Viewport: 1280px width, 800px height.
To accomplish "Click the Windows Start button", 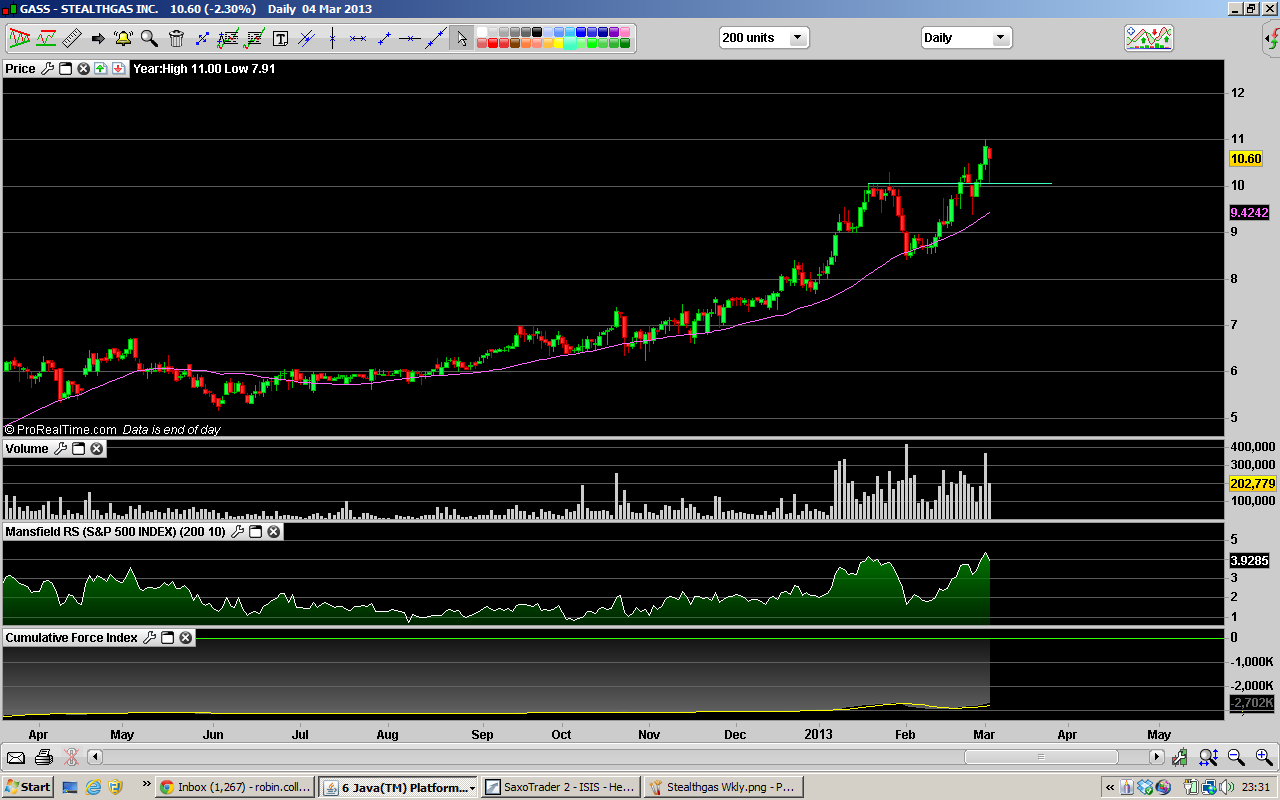I will (27, 787).
